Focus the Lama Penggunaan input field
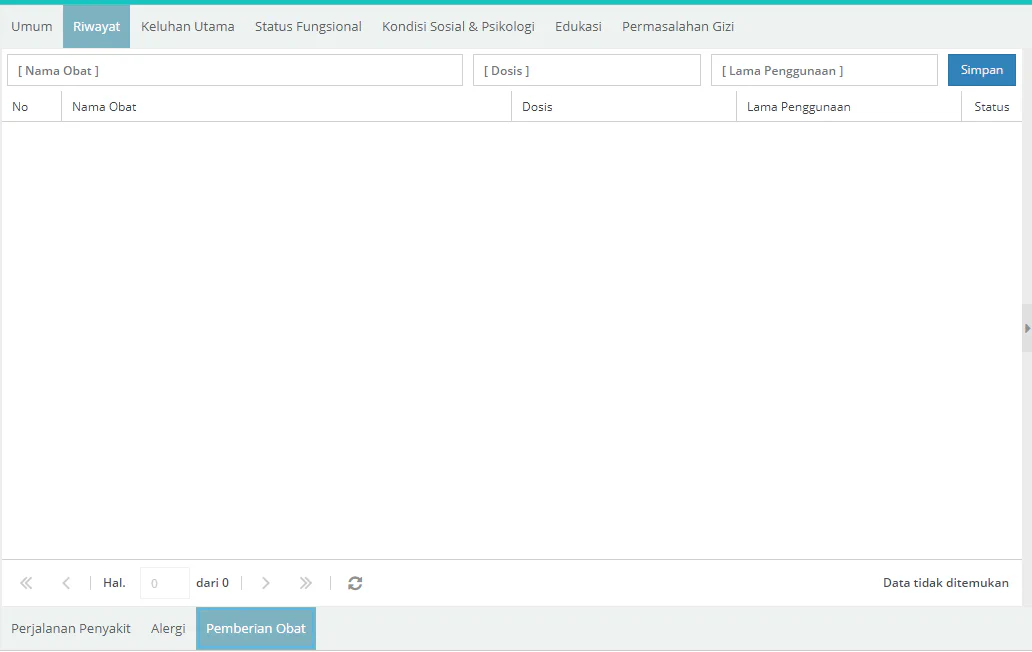The width and height of the screenshot is (1032, 652). 824,70
